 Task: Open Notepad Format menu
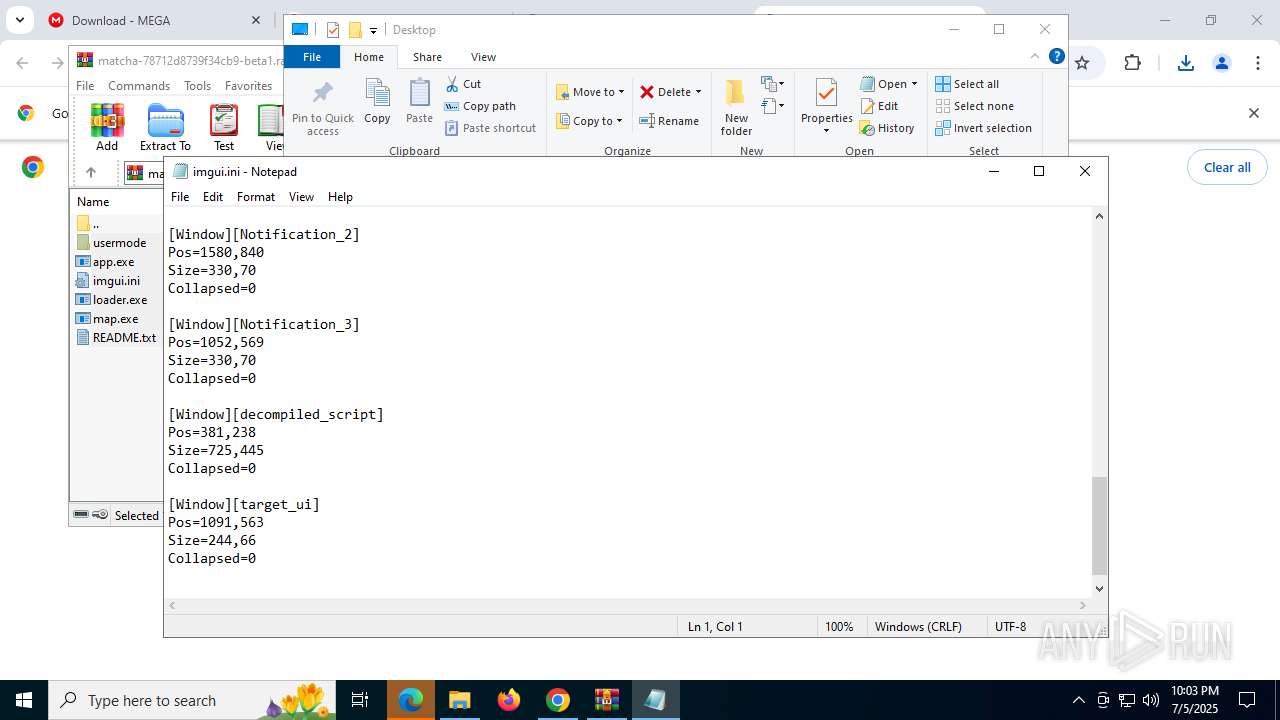click(256, 197)
